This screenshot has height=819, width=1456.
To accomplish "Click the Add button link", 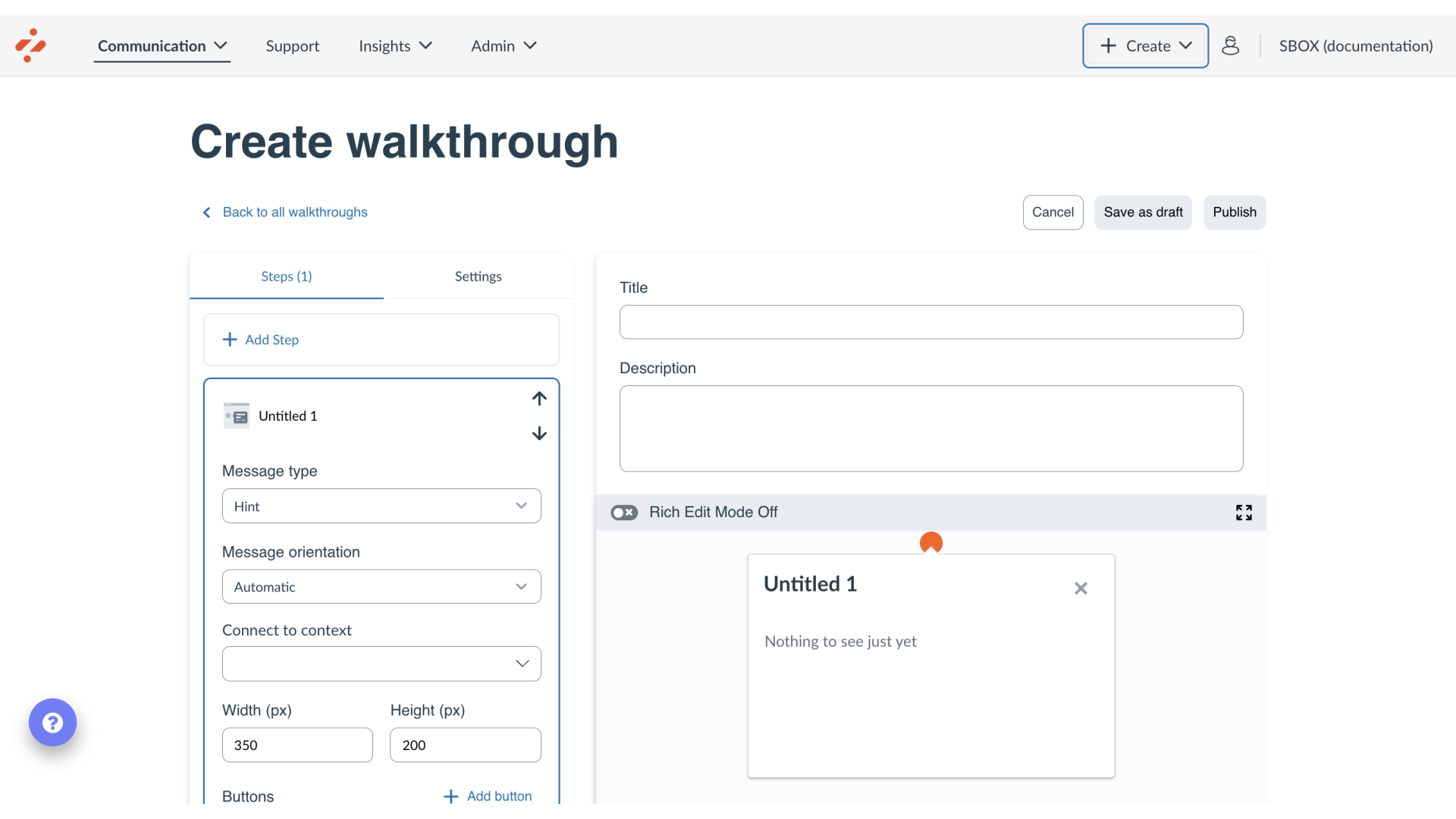I will (x=488, y=796).
